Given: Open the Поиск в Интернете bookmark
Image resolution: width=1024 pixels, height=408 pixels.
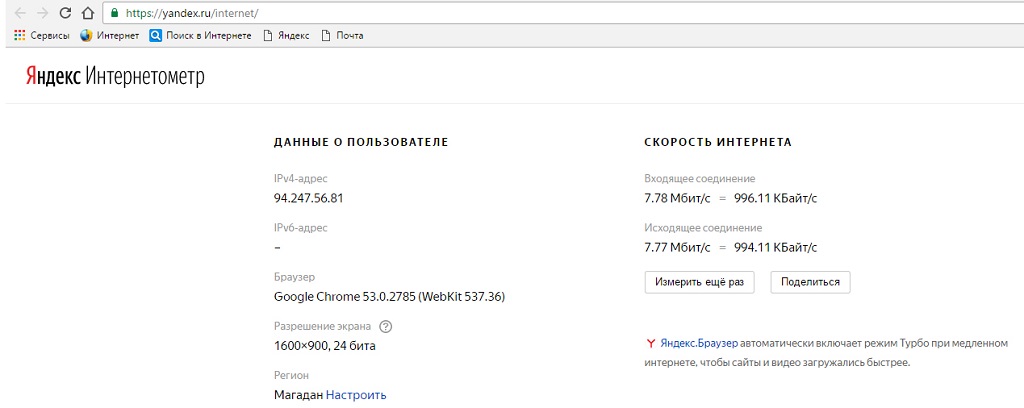Looking at the screenshot, I should 200,36.
